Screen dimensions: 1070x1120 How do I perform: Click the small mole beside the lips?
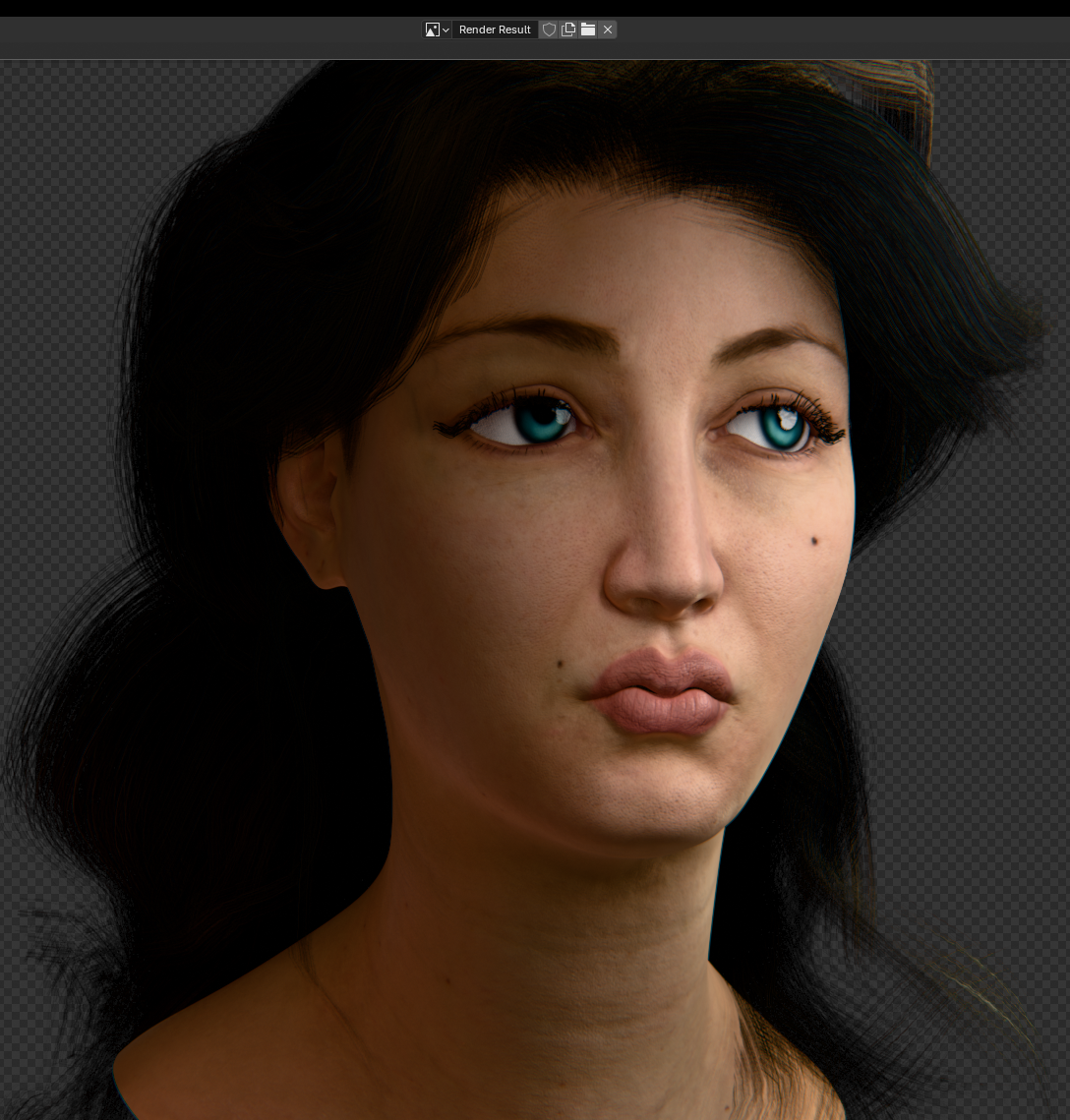pyautogui.click(x=561, y=666)
